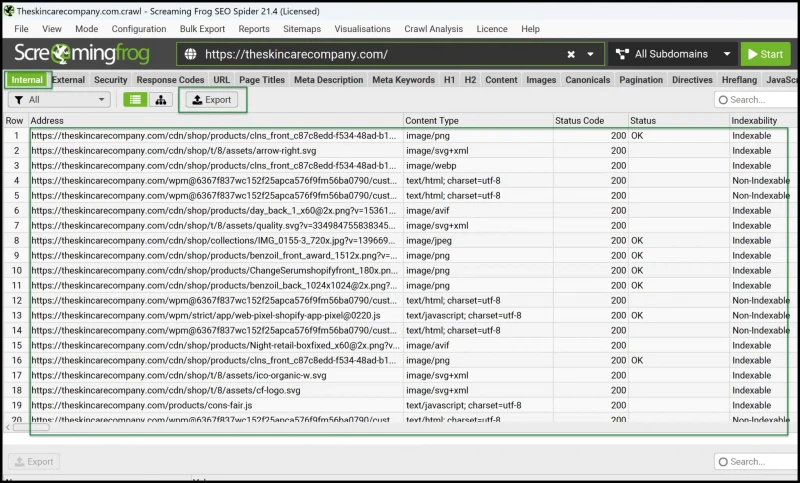Open the Crawl Analysis menu
This screenshot has width=800, height=483.
click(x=433, y=29)
